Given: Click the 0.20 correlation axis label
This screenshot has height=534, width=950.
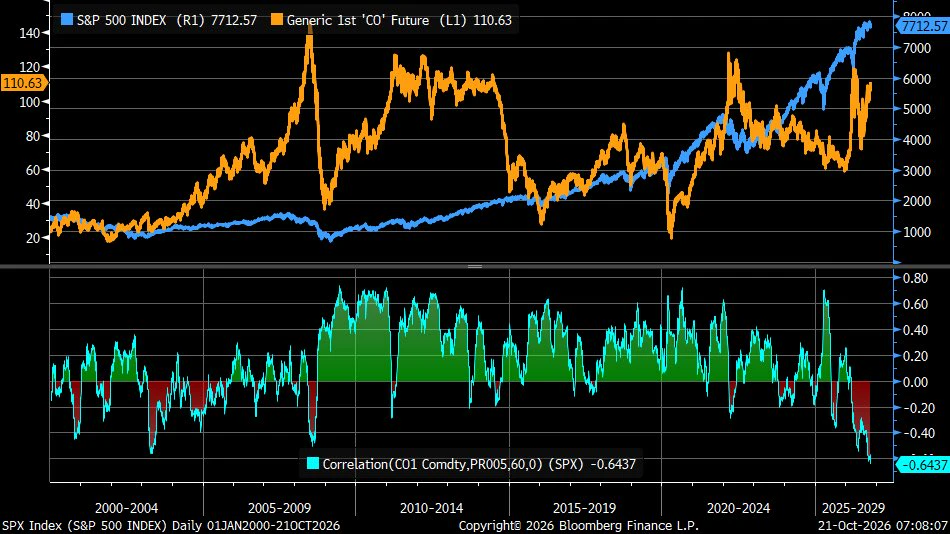Looking at the screenshot, I should point(915,356).
